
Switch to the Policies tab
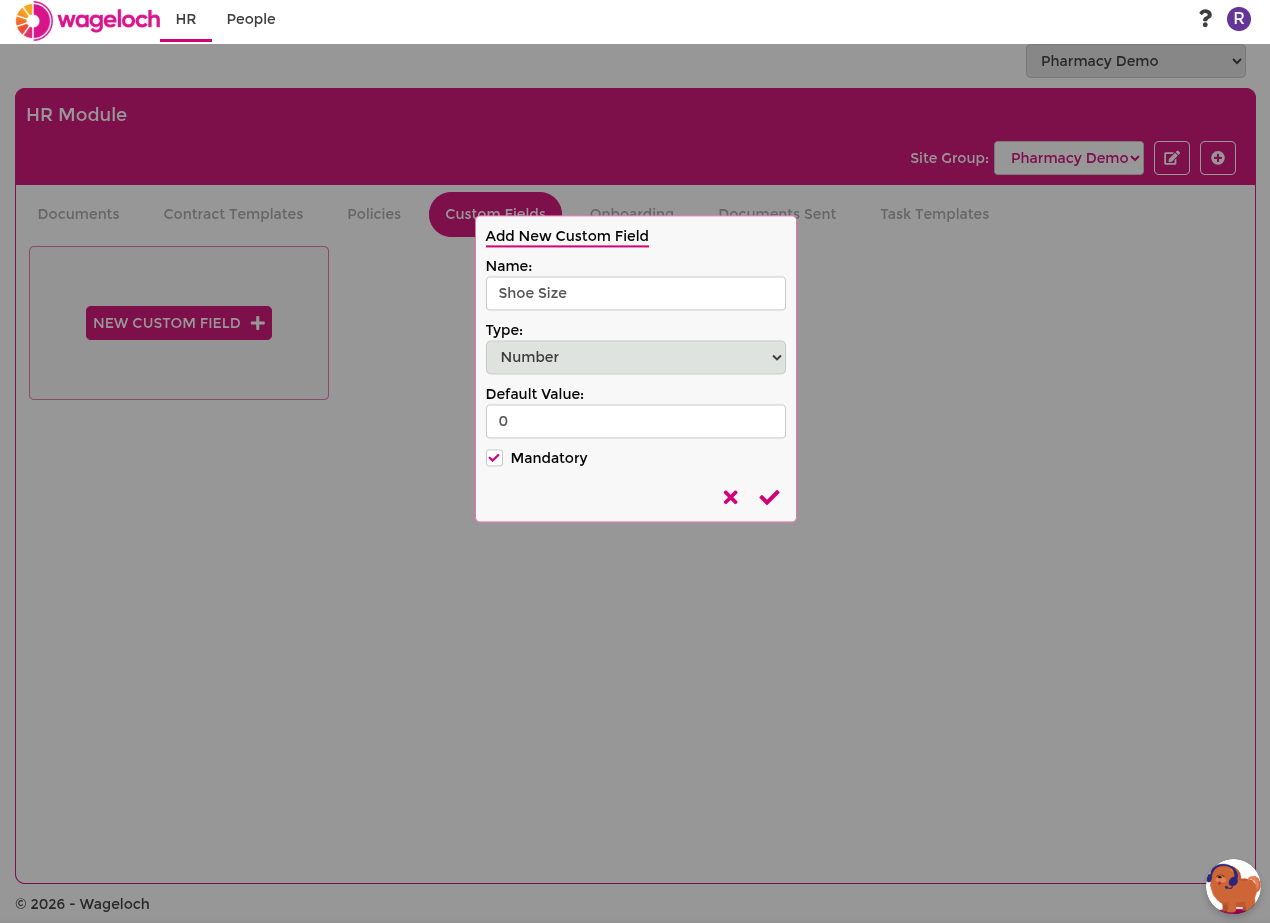click(x=374, y=214)
